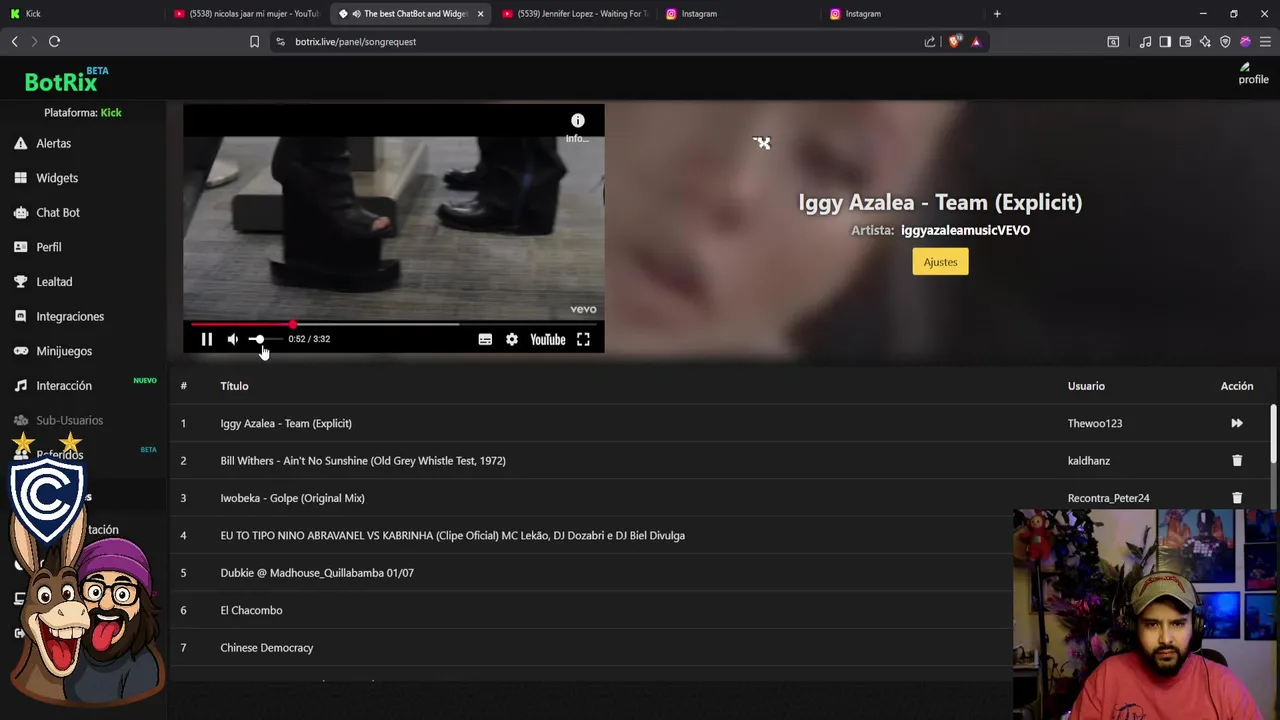Switch the player to fullscreen
Screen dimensions: 1280x720
point(583,339)
